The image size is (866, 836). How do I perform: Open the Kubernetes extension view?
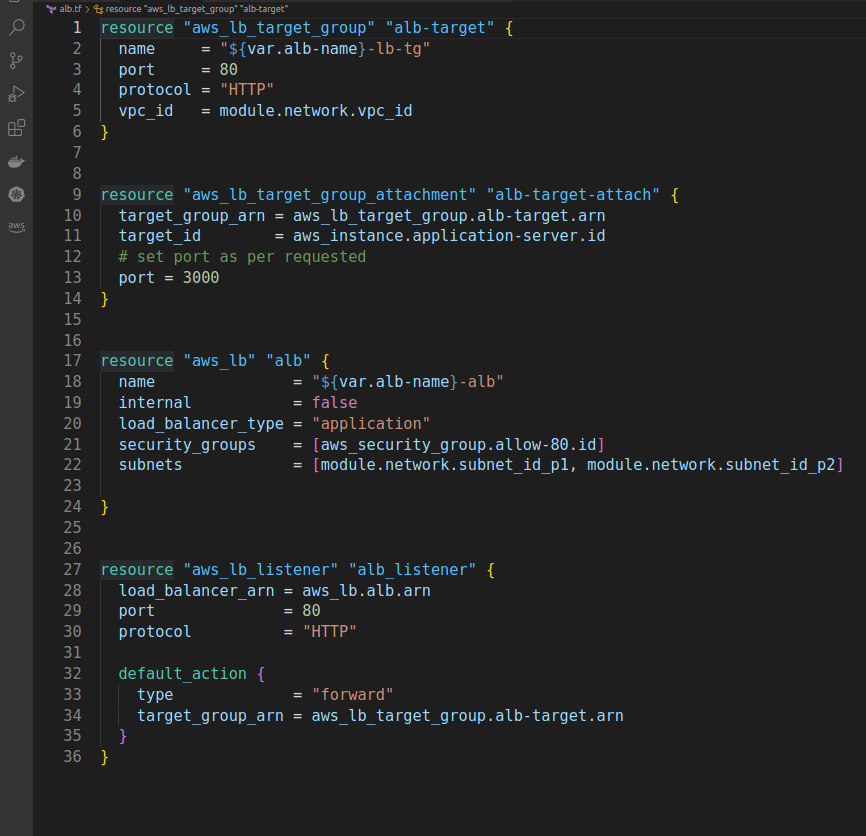click(16, 195)
